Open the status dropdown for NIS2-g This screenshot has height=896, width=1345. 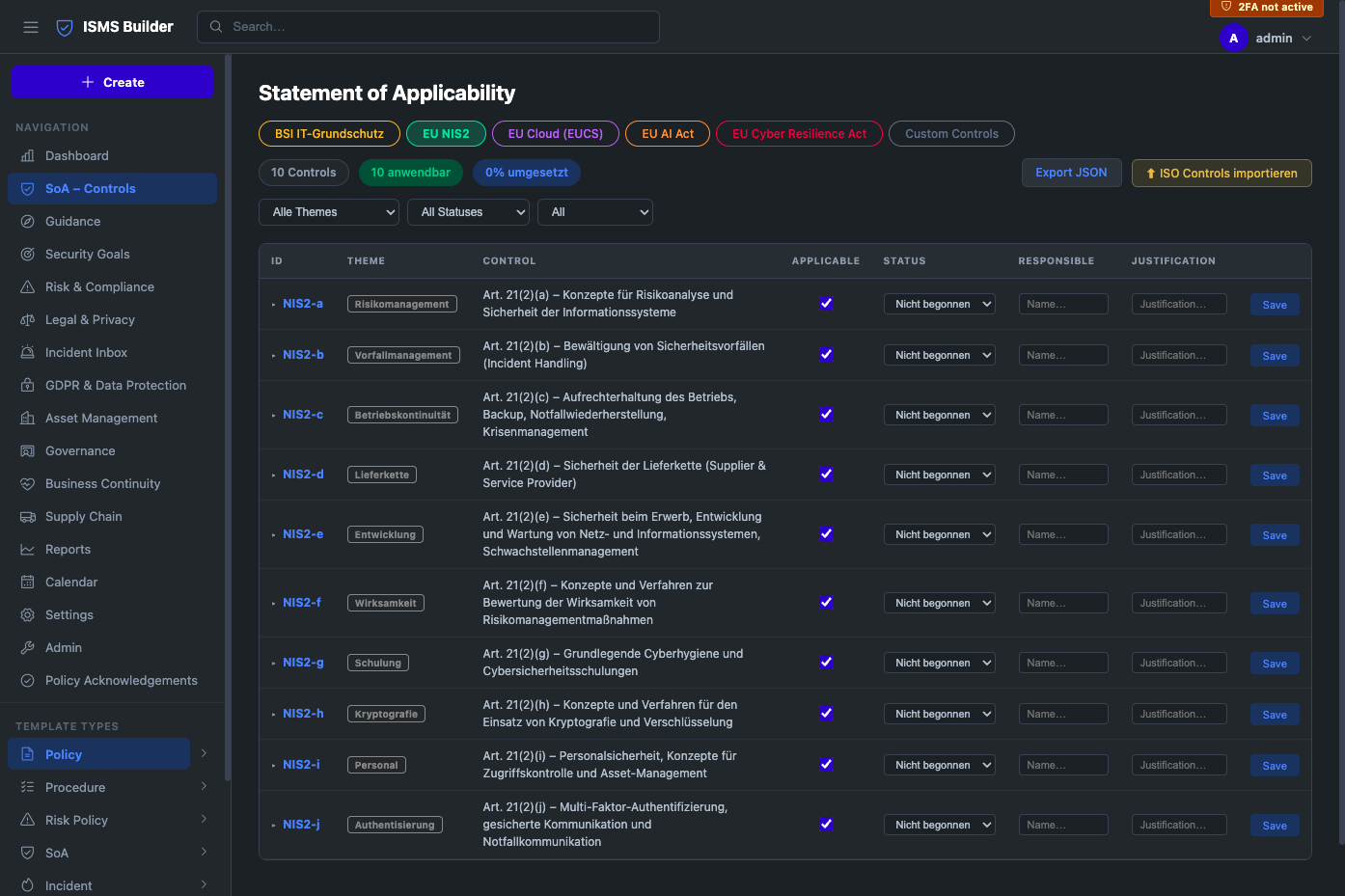pos(939,663)
